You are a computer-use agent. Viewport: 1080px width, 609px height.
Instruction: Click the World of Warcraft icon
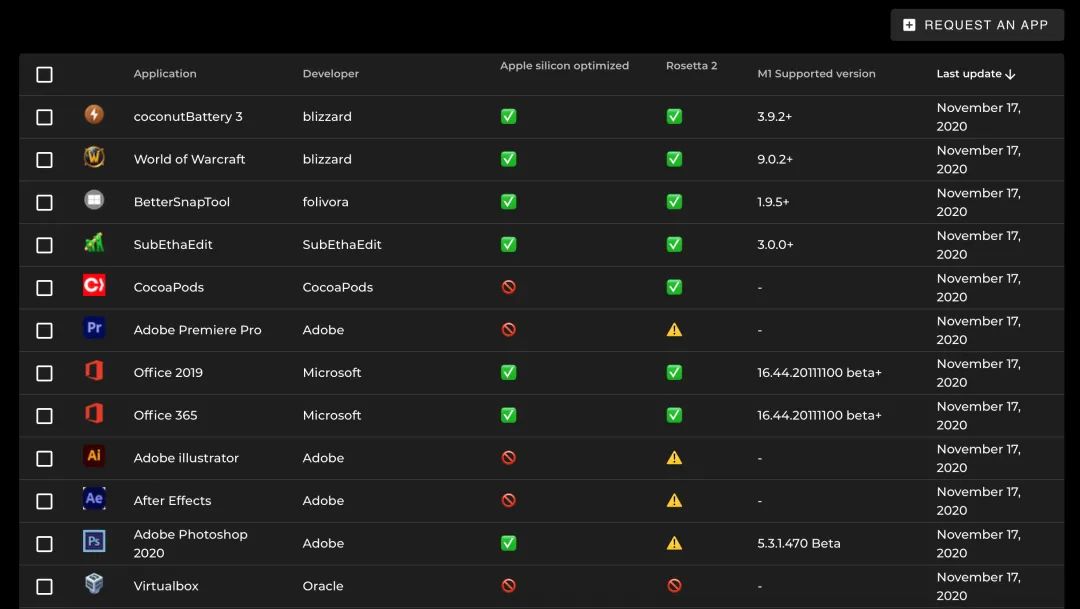94,158
